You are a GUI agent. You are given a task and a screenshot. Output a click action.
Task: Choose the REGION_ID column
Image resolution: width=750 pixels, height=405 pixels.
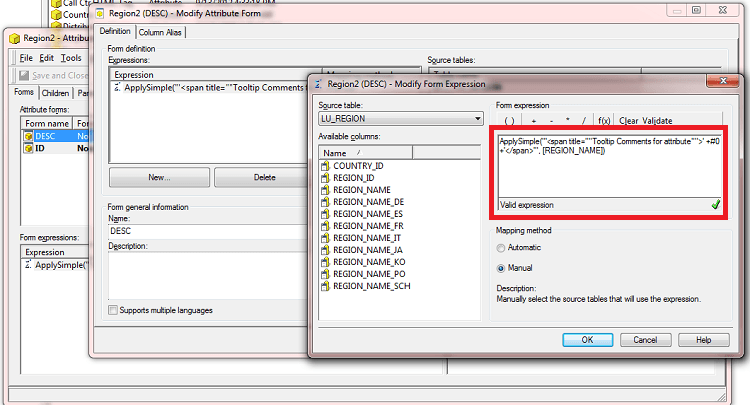click(x=354, y=177)
